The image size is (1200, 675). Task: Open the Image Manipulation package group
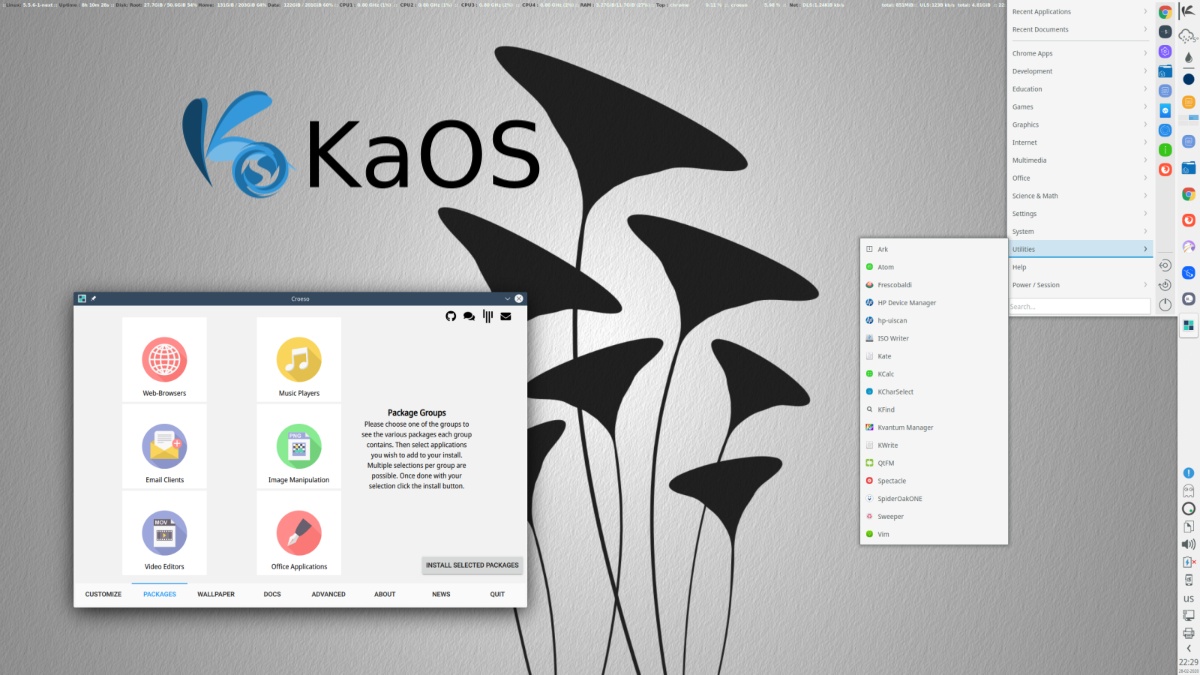click(x=299, y=446)
